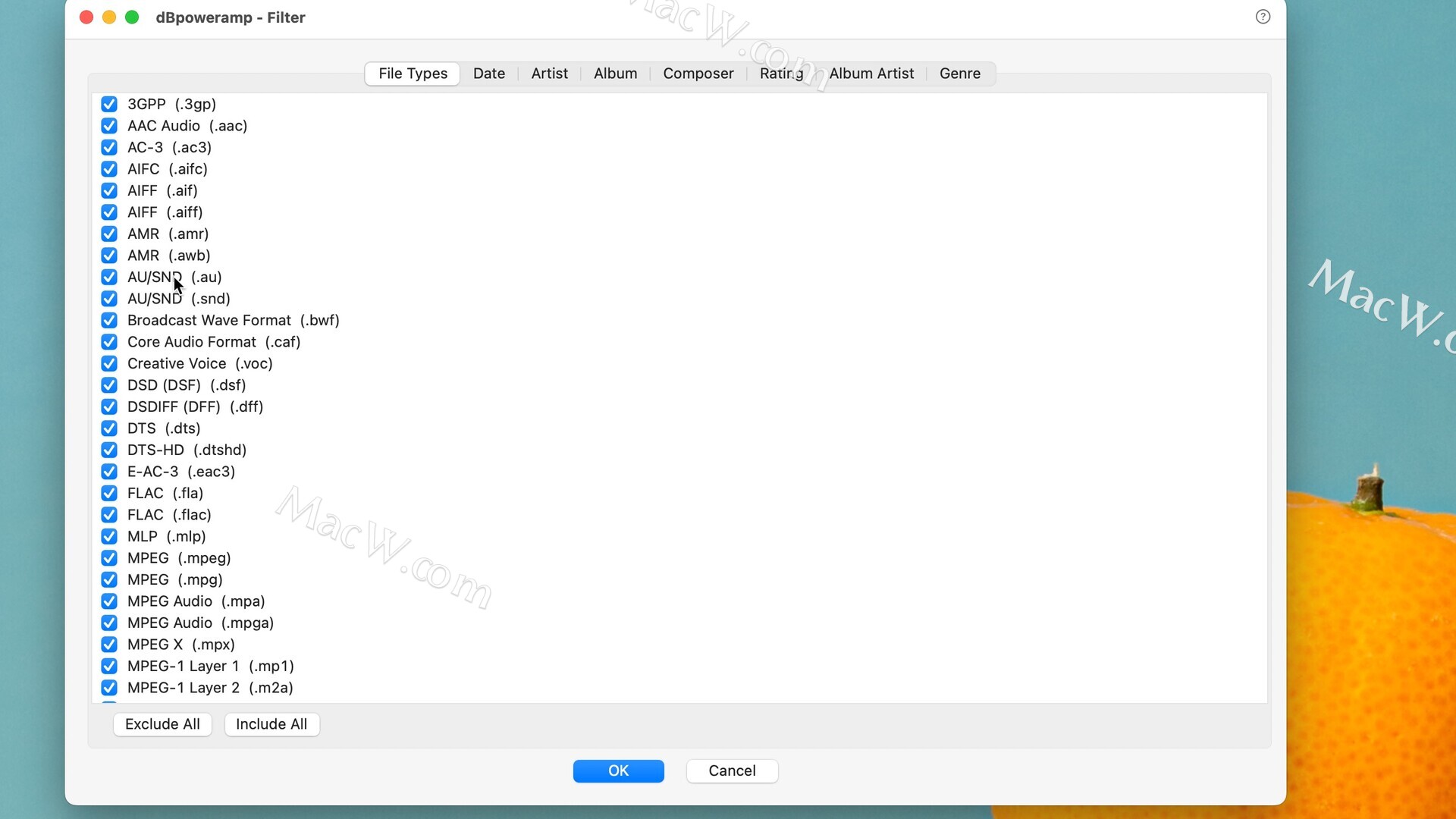Select the AU/SND (.au) label text
Image resolution: width=1456 pixels, height=819 pixels.
174,278
